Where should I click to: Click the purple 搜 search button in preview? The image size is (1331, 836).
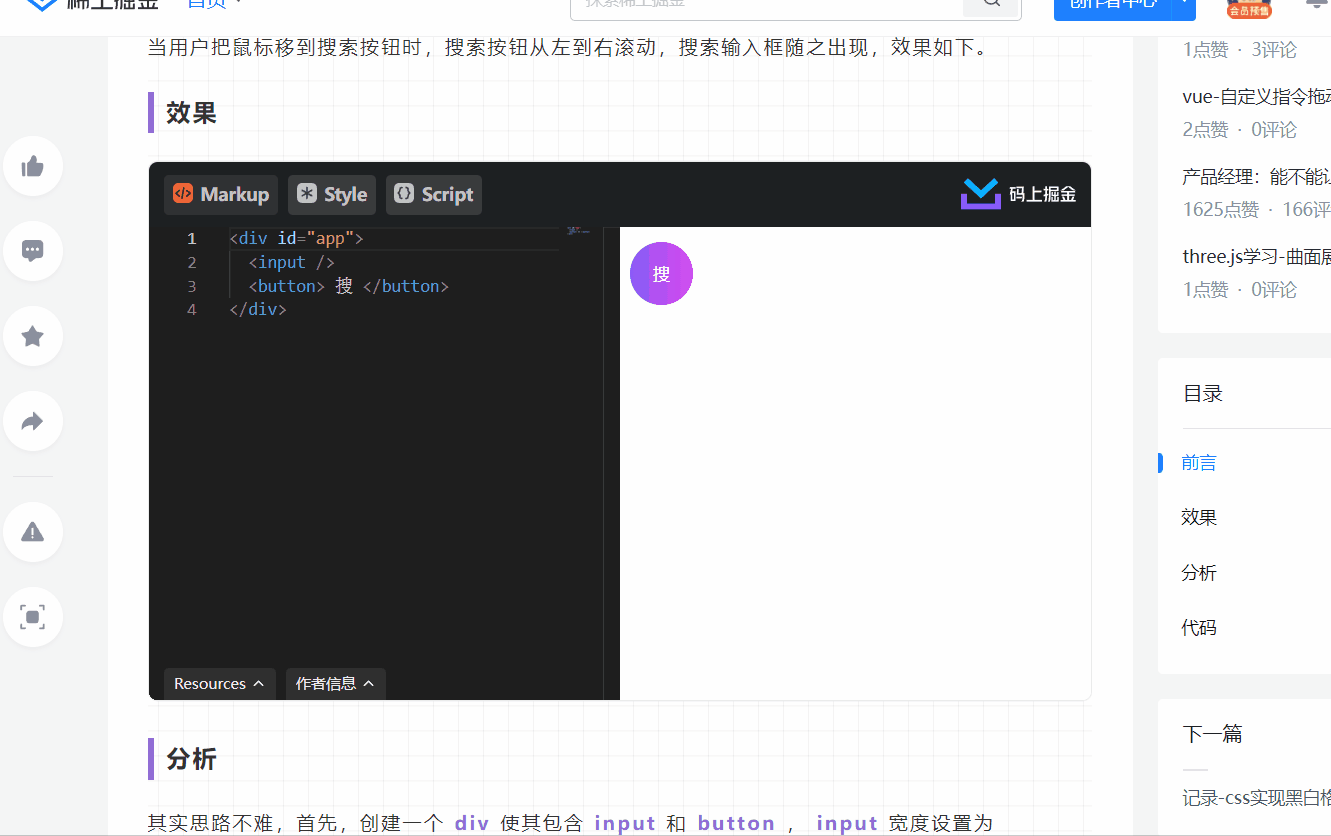(661, 273)
